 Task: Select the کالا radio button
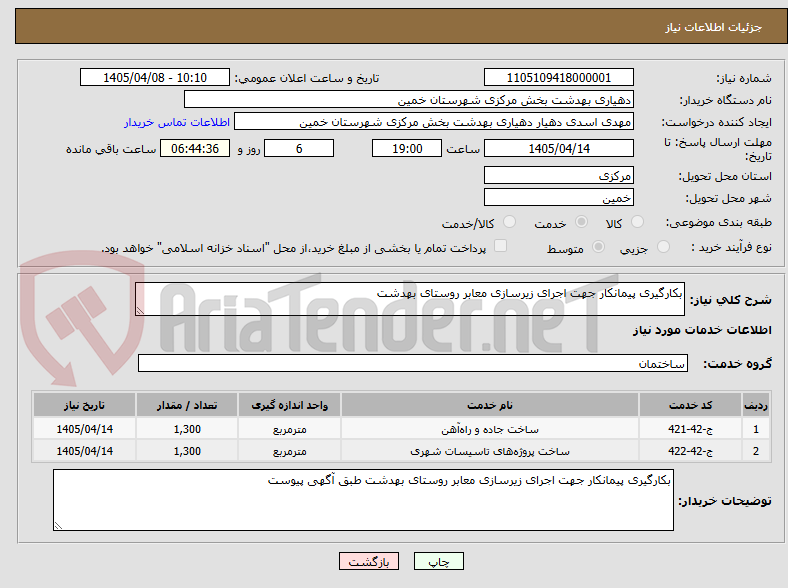pyautogui.click(x=637, y=222)
